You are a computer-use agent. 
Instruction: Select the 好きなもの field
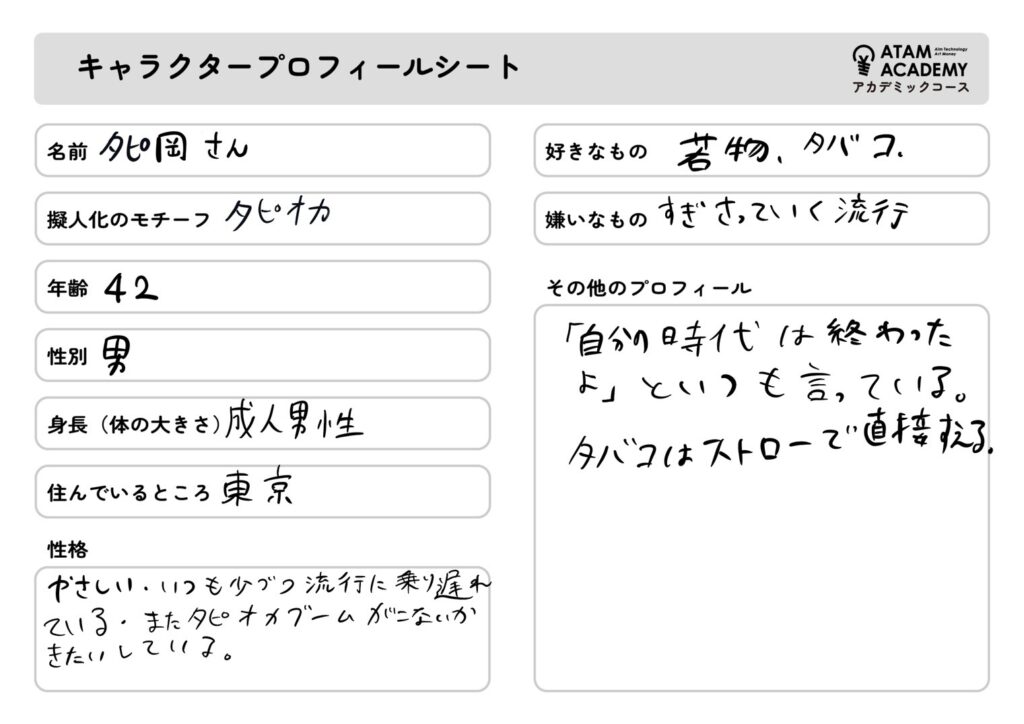[x=761, y=150]
